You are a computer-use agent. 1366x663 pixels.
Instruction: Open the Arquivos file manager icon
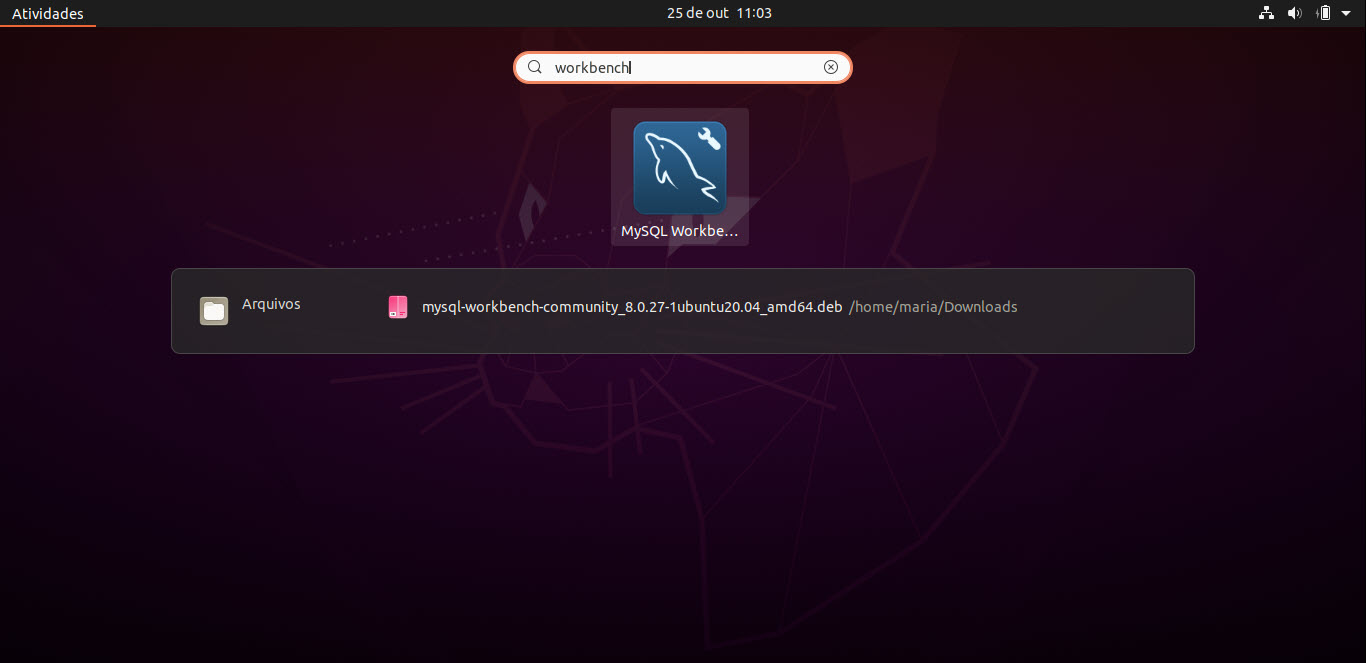coord(214,311)
